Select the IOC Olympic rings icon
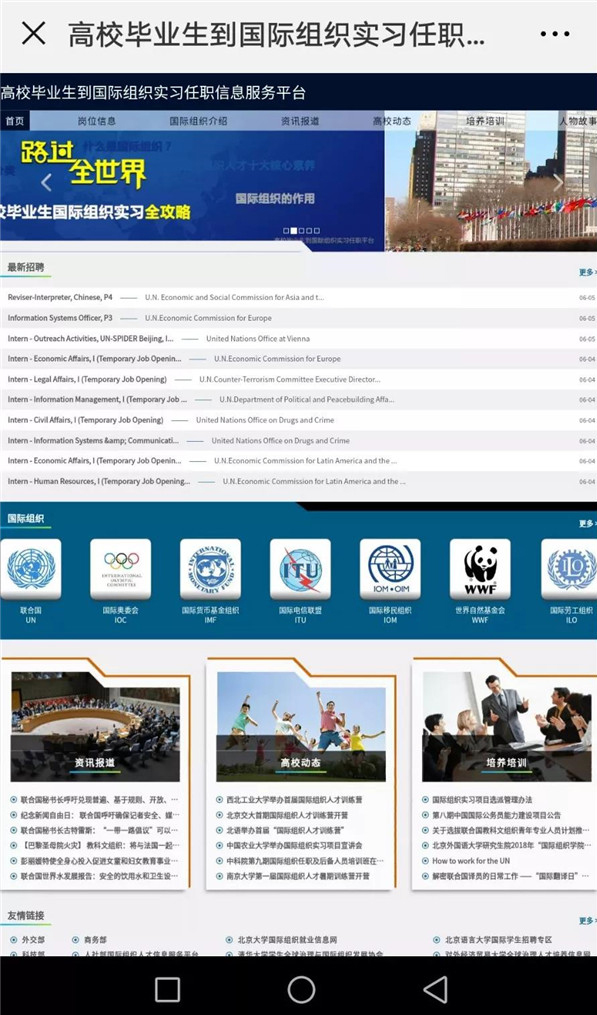The width and height of the screenshot is (597, 1015). [120, 569]
